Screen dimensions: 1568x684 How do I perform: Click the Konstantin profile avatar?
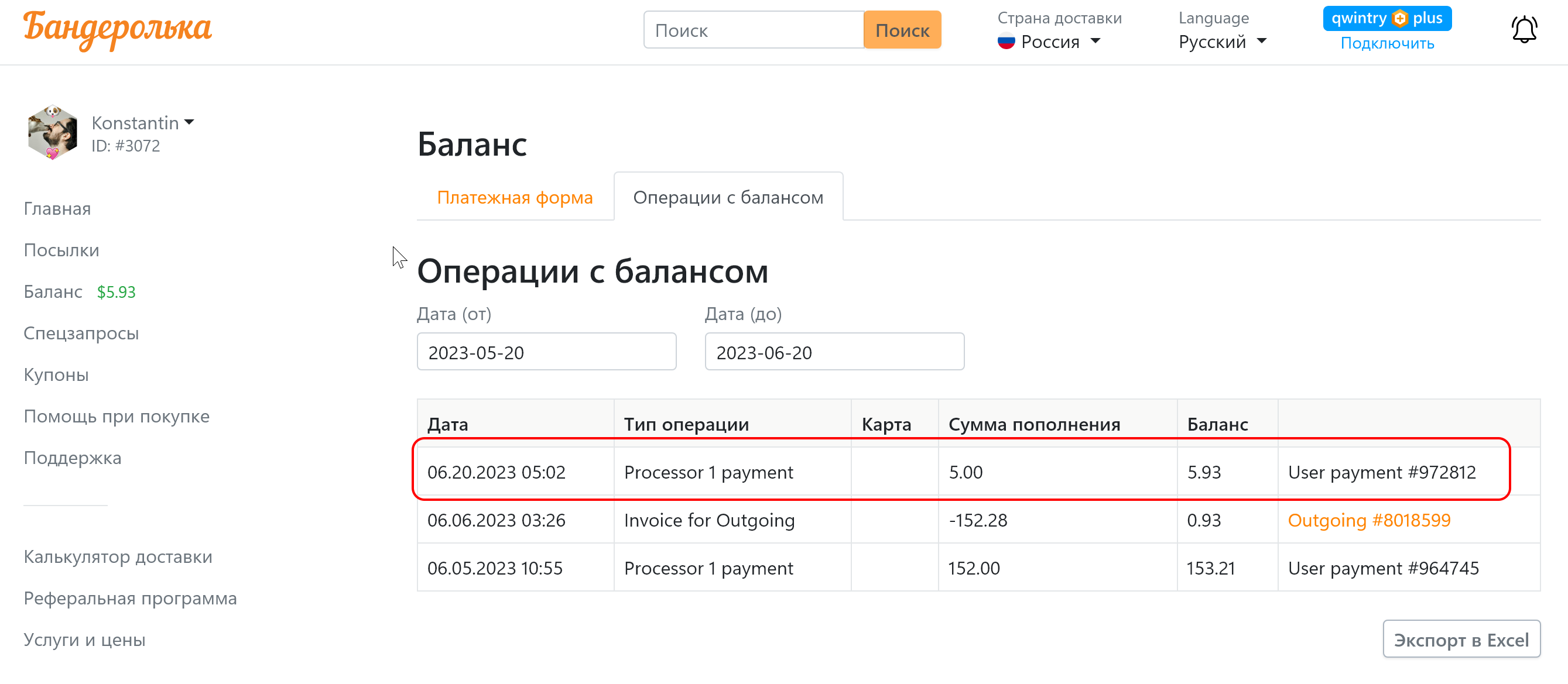tap(52, 133)
